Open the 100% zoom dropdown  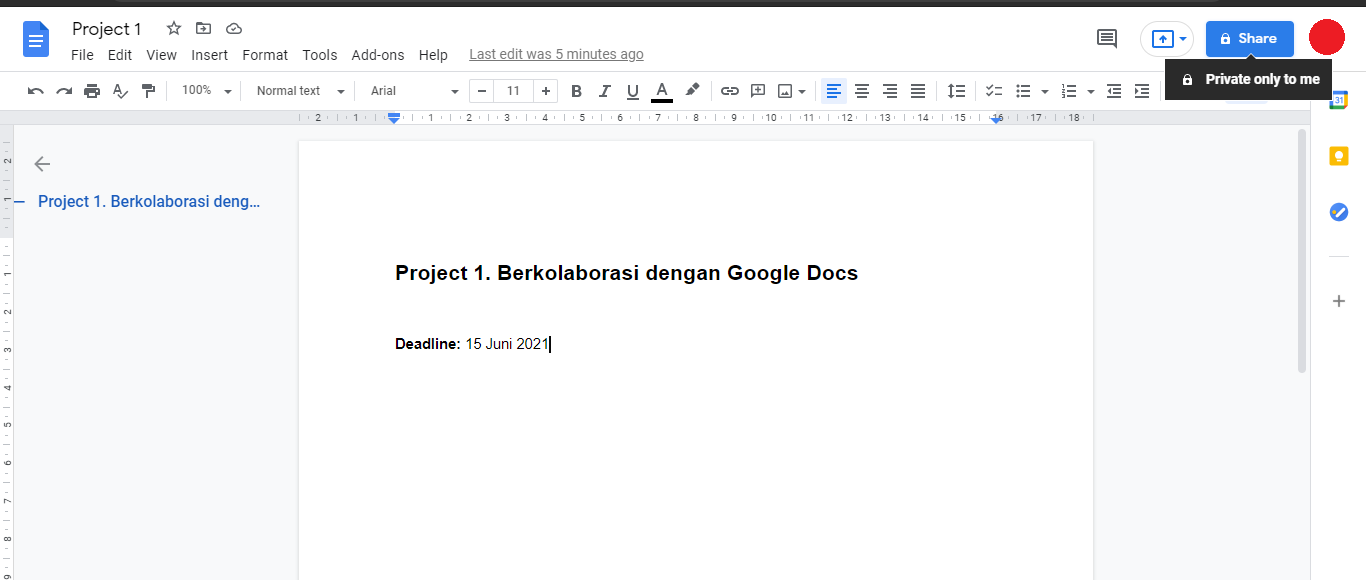[x=206, y=91]
